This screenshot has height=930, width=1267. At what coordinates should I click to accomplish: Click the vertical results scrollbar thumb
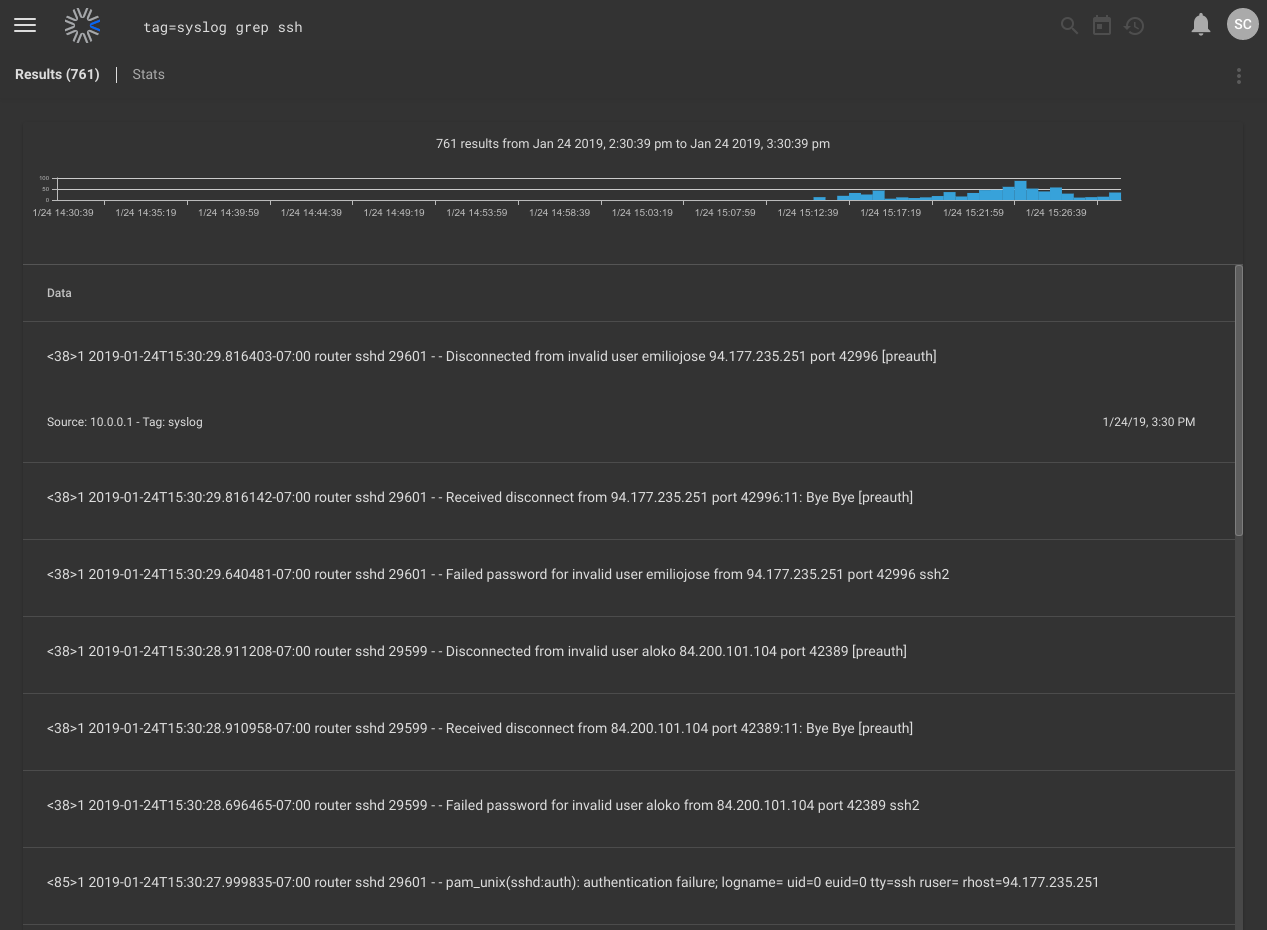[1239, 400]
